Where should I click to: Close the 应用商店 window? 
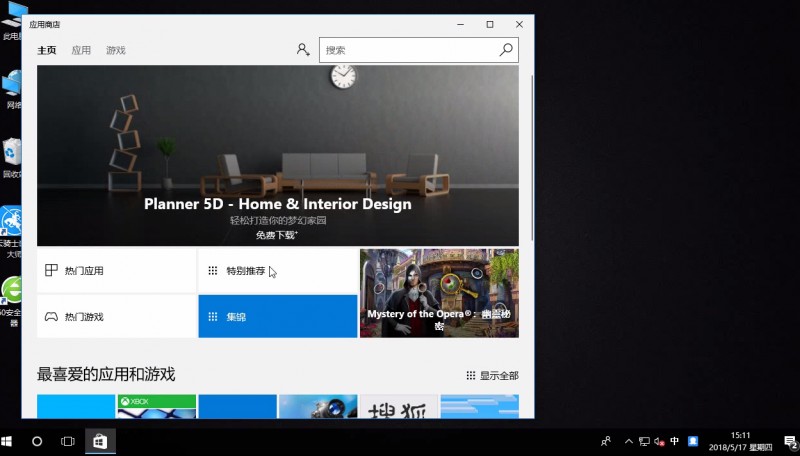(519, 24)
